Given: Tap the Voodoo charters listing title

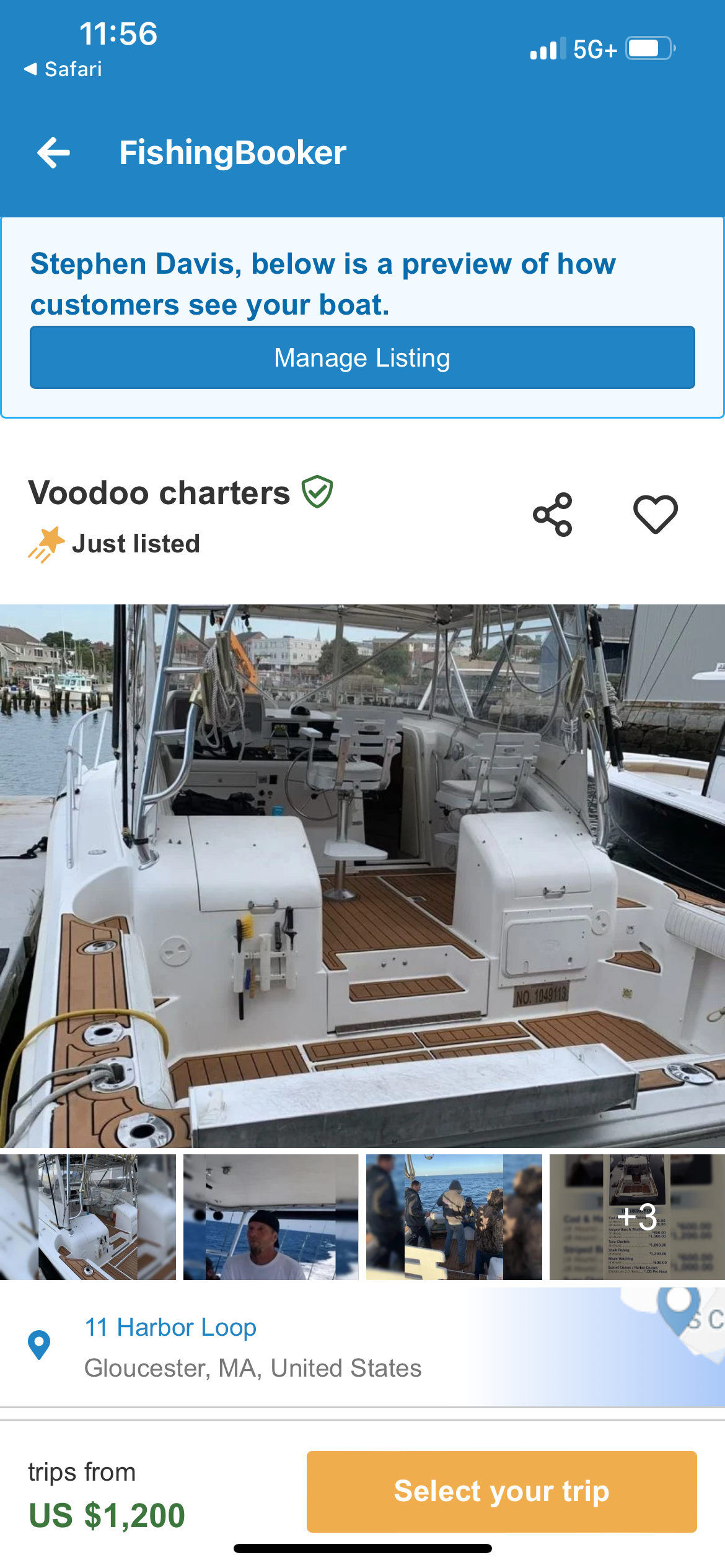Looking at the screenshot, I should pyautogui.click(x=159, y=493).
